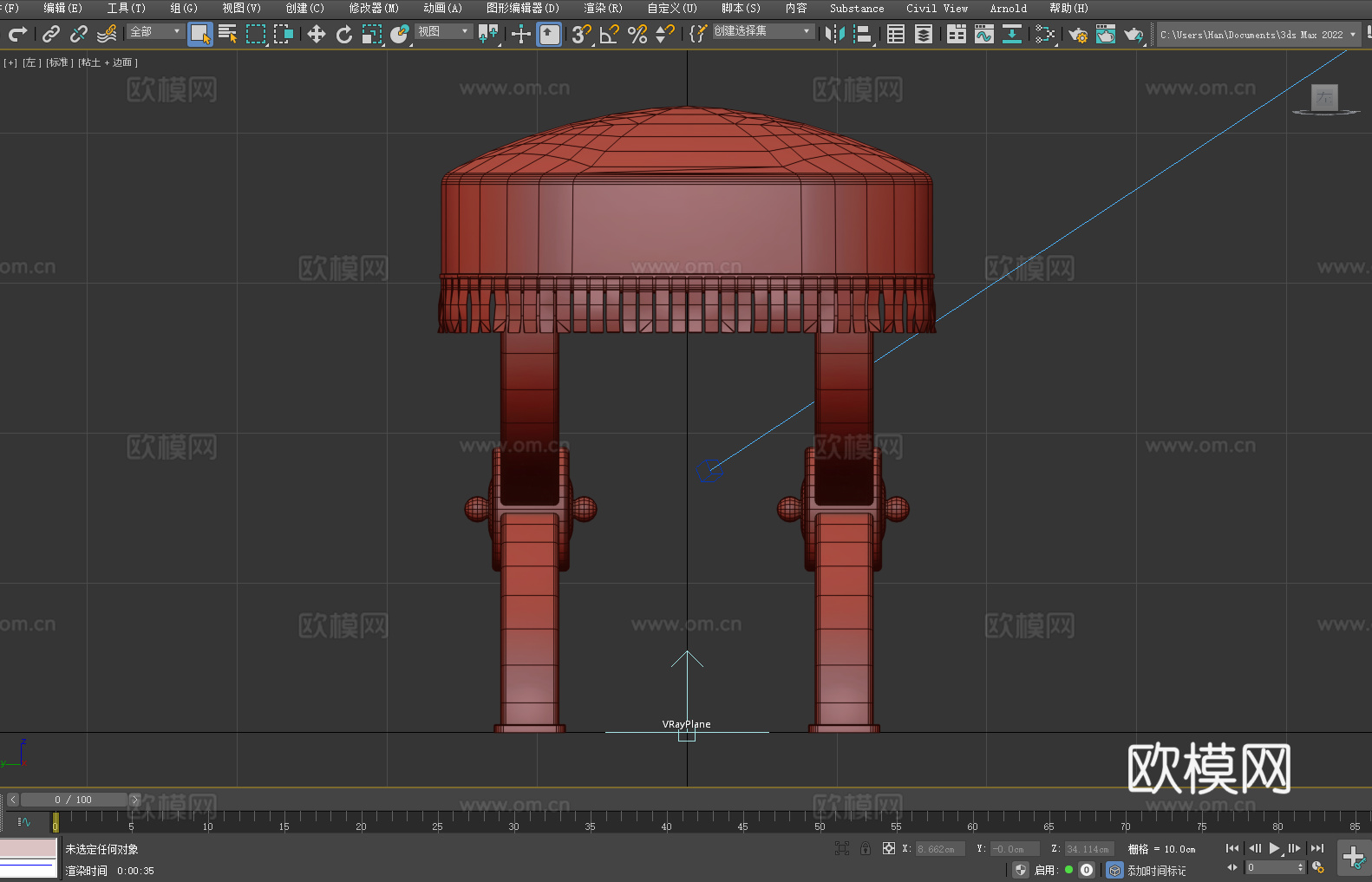Click the Render Production teapot icon

[x=1134, y=34]
